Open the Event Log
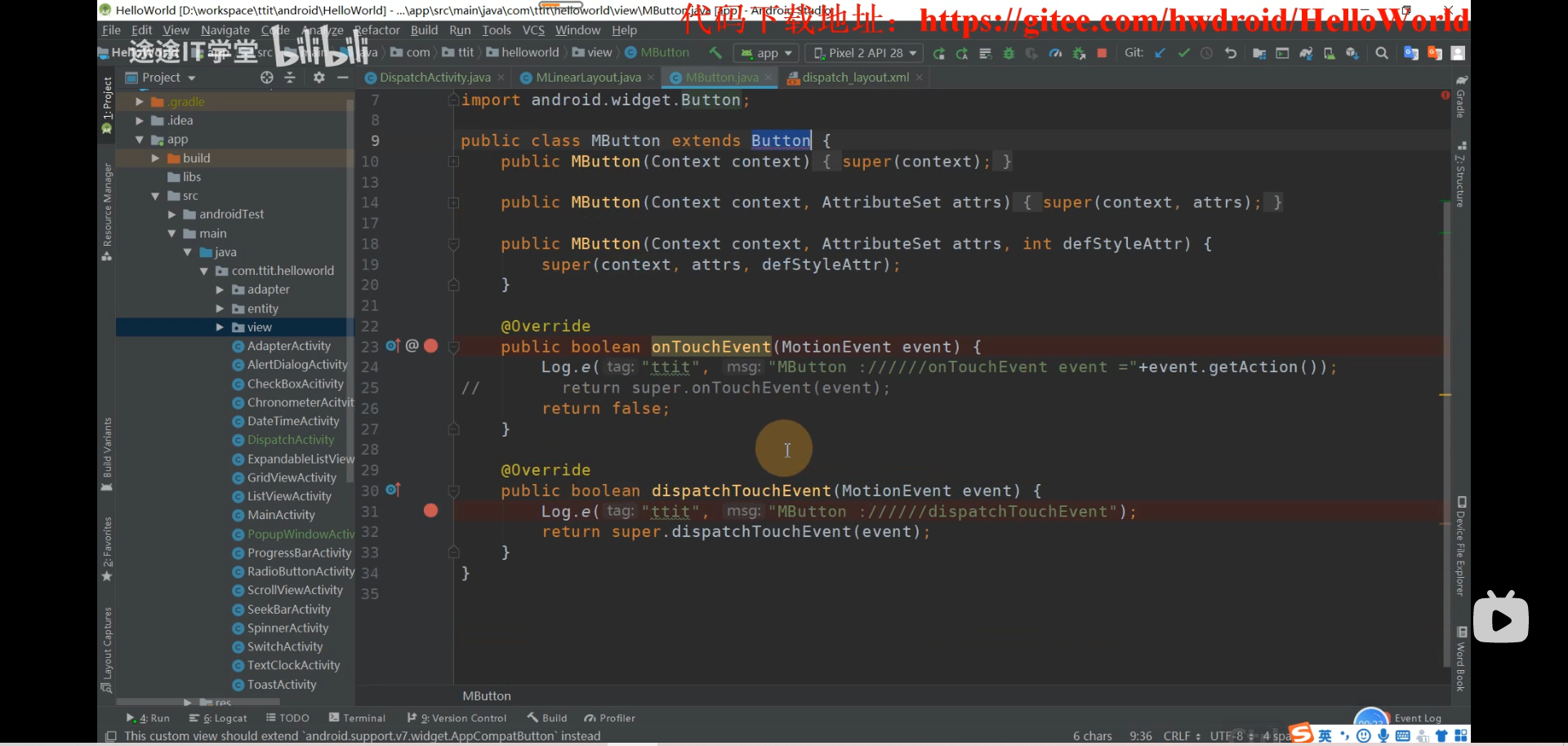 pyautogui.click(x=1418, y=718)
